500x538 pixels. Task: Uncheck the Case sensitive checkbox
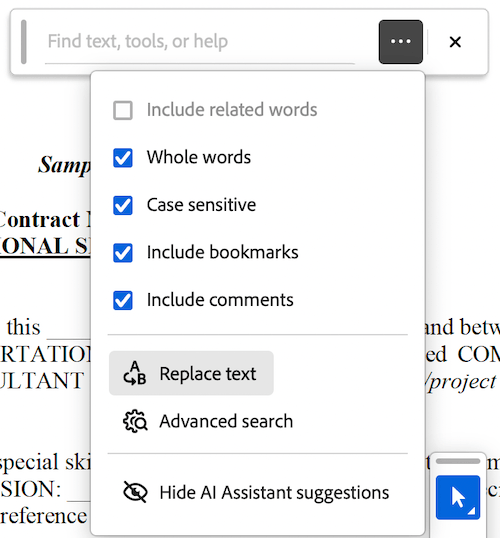123,205
